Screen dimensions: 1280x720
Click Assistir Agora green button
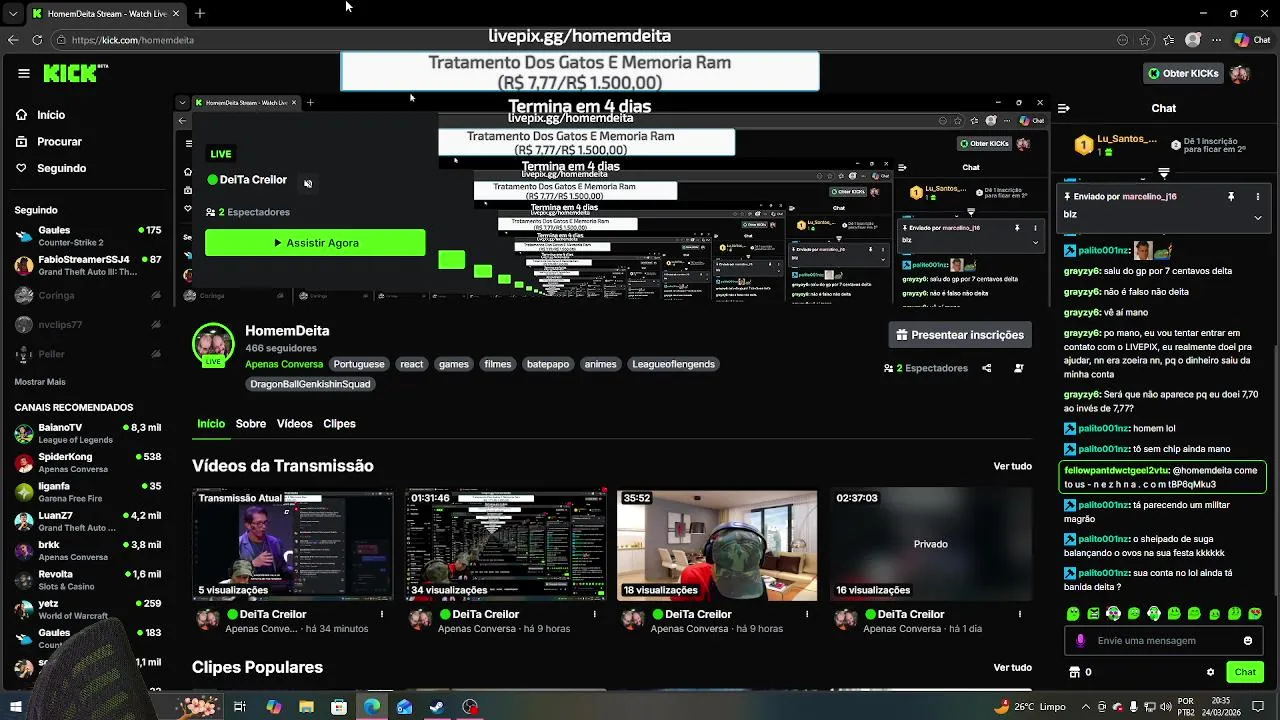(315, 243)
